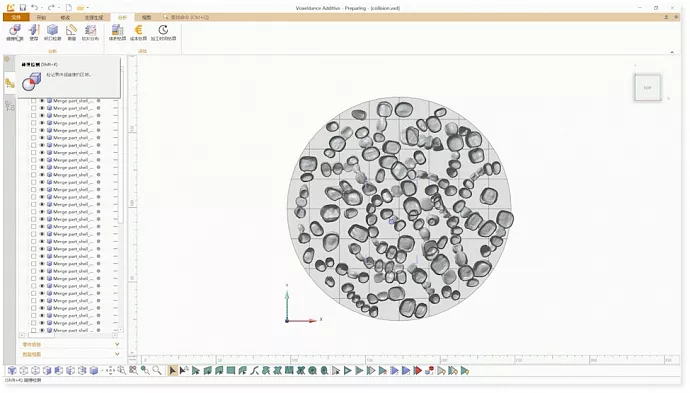Viewport: 690px width, 393px height.
Task: Open the clock build-time estimation tool
Action: click(x=163, y=32)
